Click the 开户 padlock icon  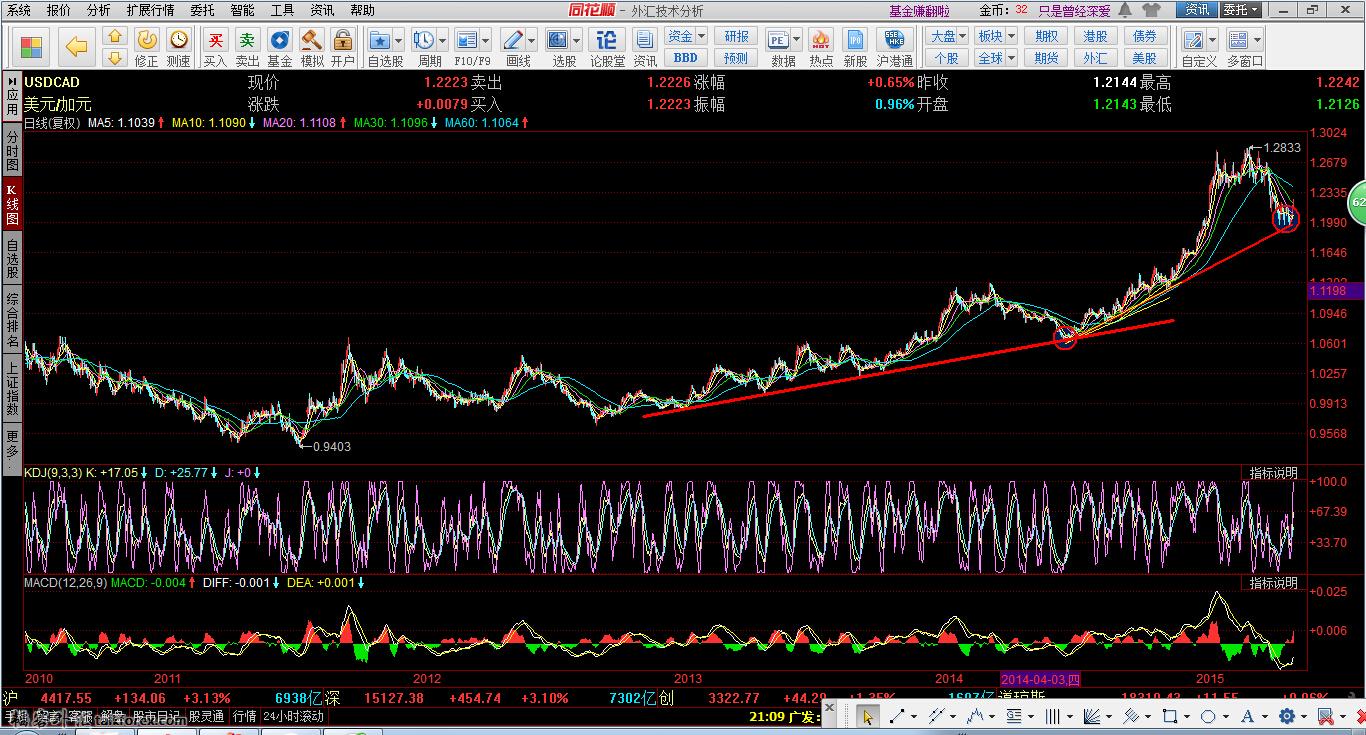pos(343,40)
